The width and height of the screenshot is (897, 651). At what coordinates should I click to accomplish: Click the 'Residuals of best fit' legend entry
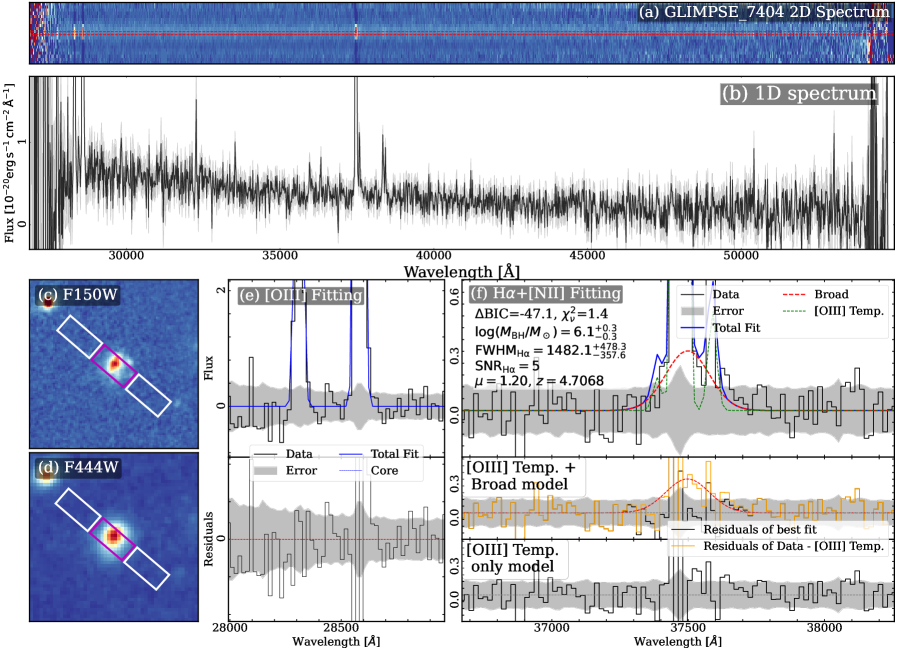[760, 526]
